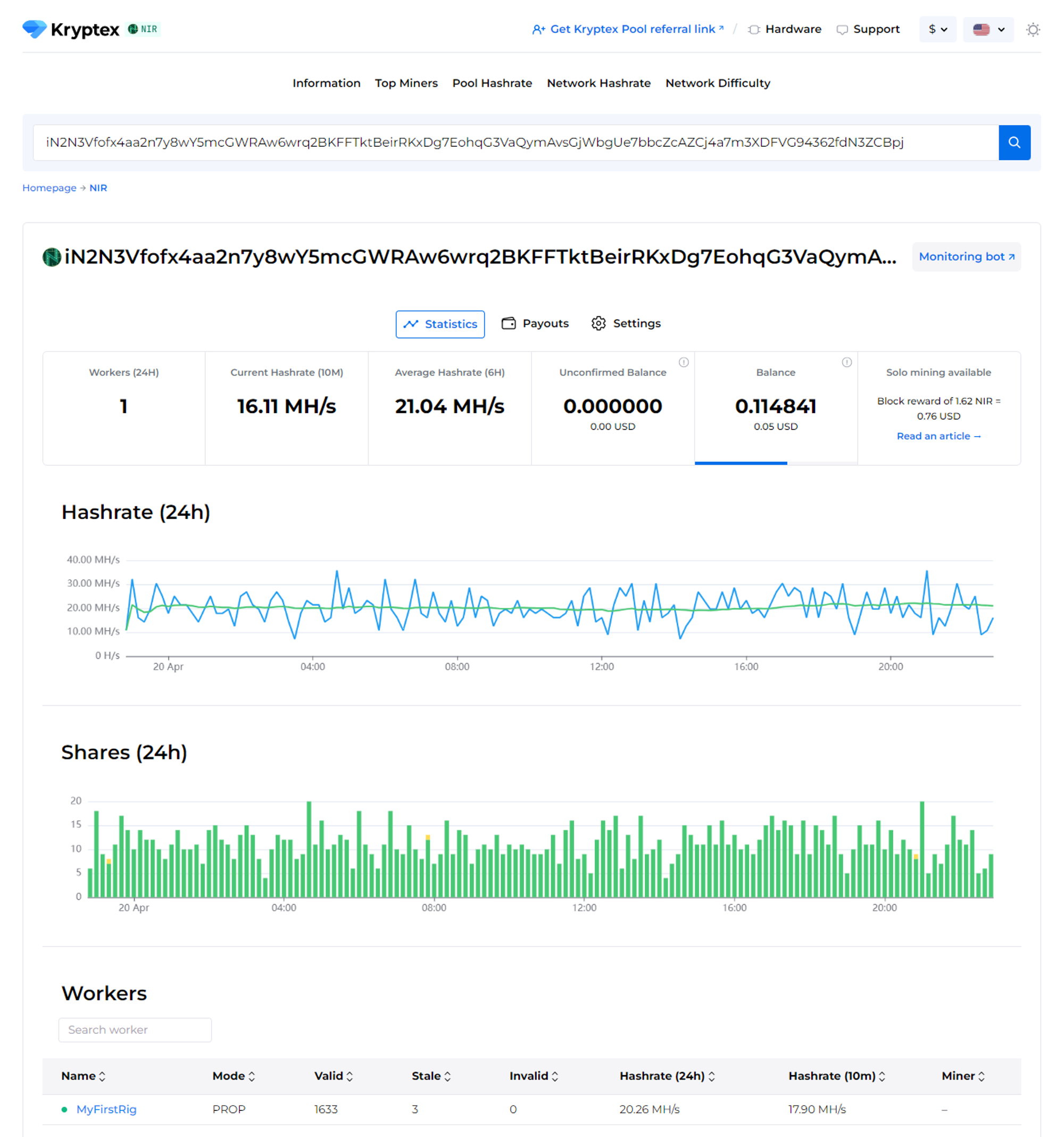Sort workers by Hashrate (10m) column
This screenshot has height=1137, width=1064.
pos(836,1076)
